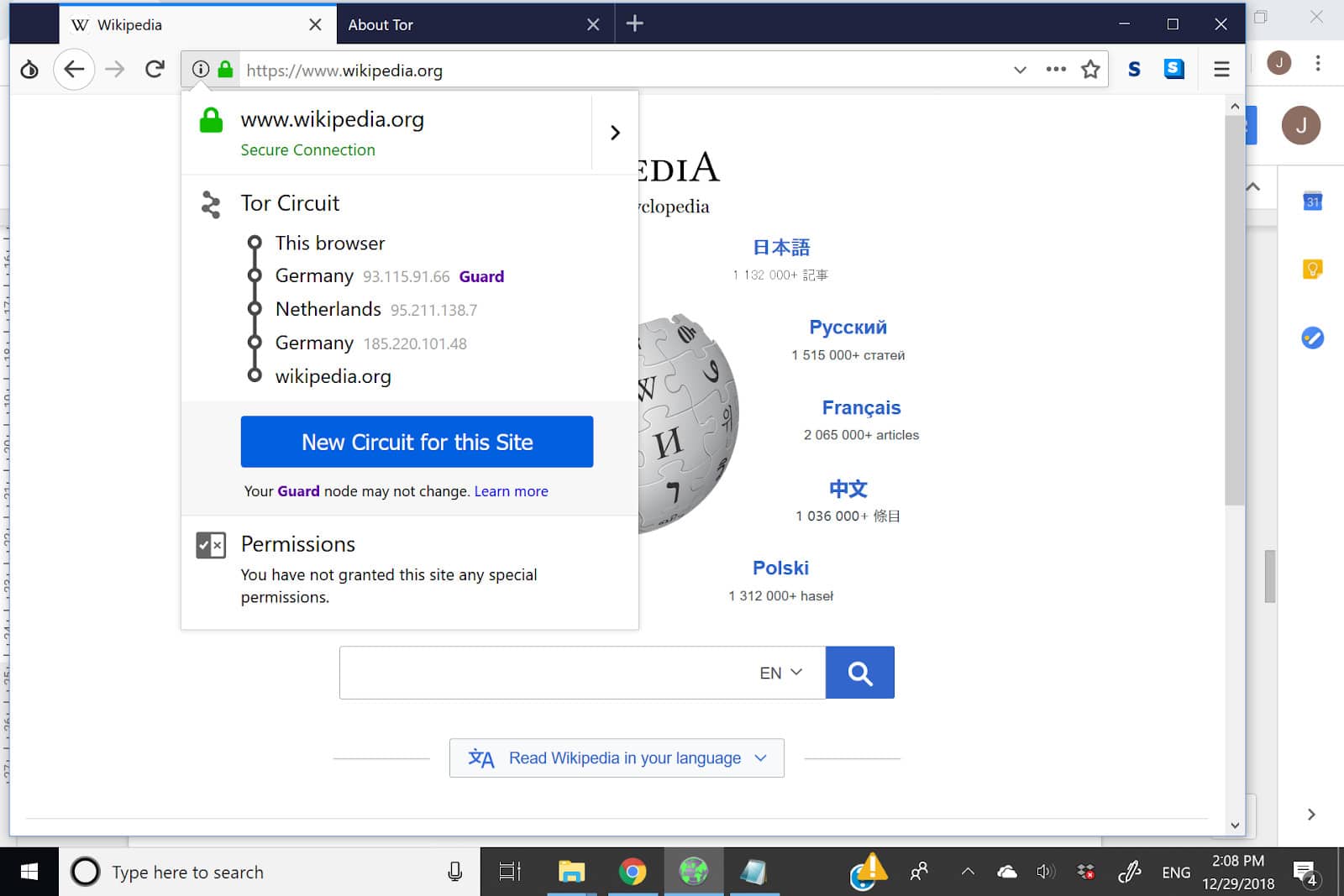
Task: Click the taskbar clock showing 2:08 PM
Action: 1238,872
